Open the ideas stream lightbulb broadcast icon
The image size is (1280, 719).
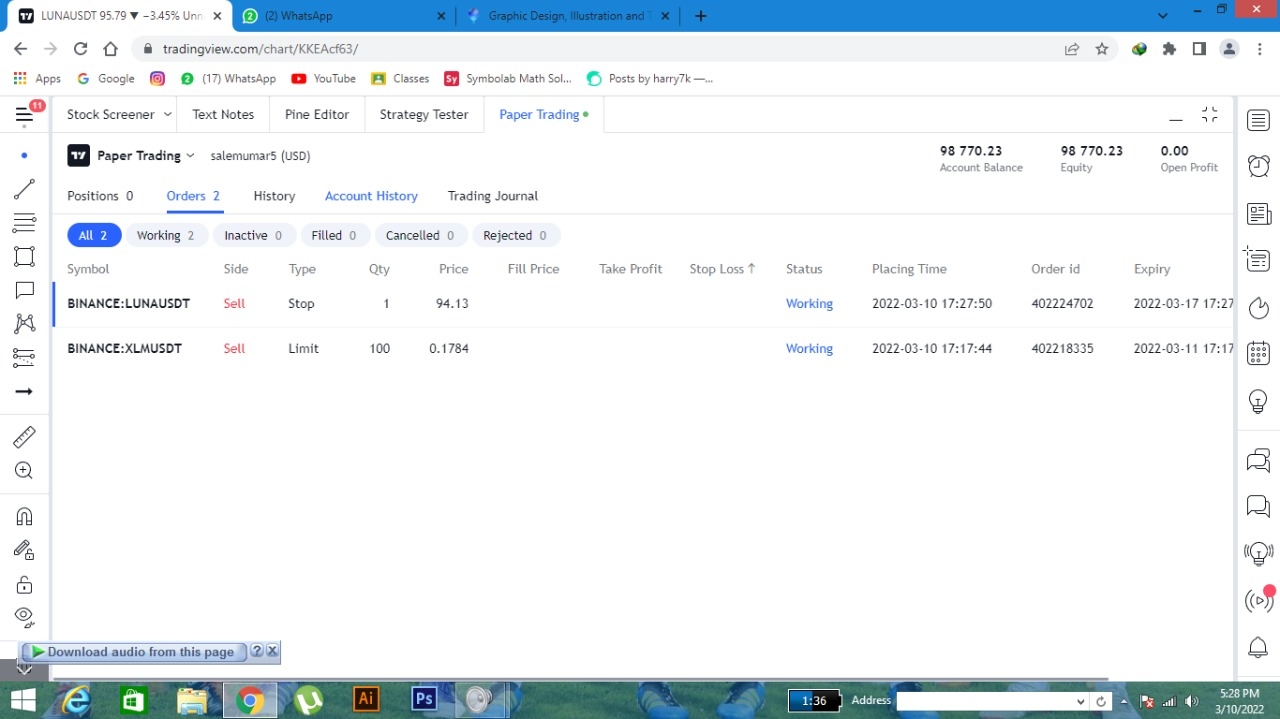click(1258, 553)
